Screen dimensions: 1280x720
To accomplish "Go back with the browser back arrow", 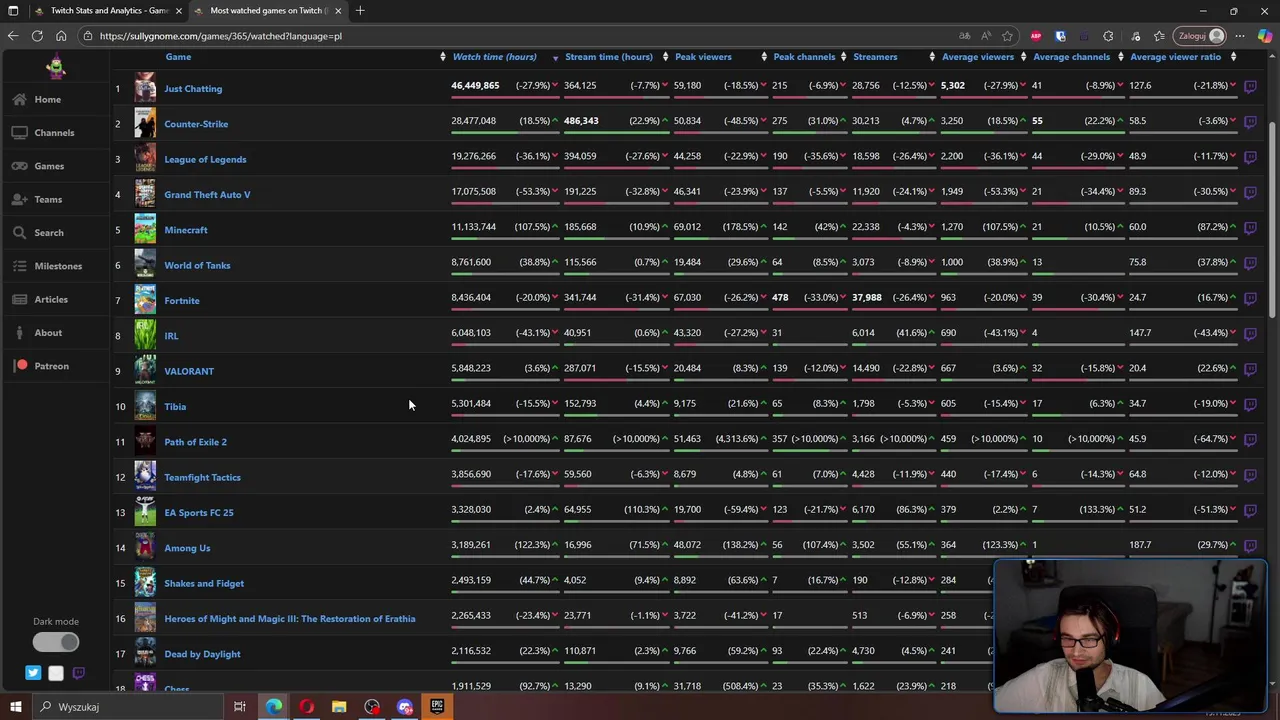I will (13, 36).
